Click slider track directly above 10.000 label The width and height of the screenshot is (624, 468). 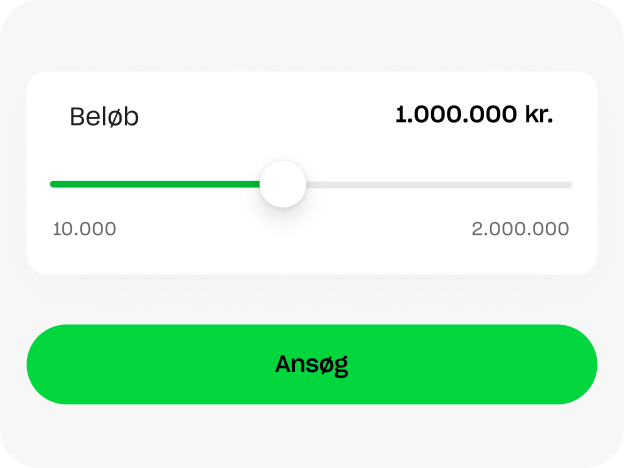84,184
